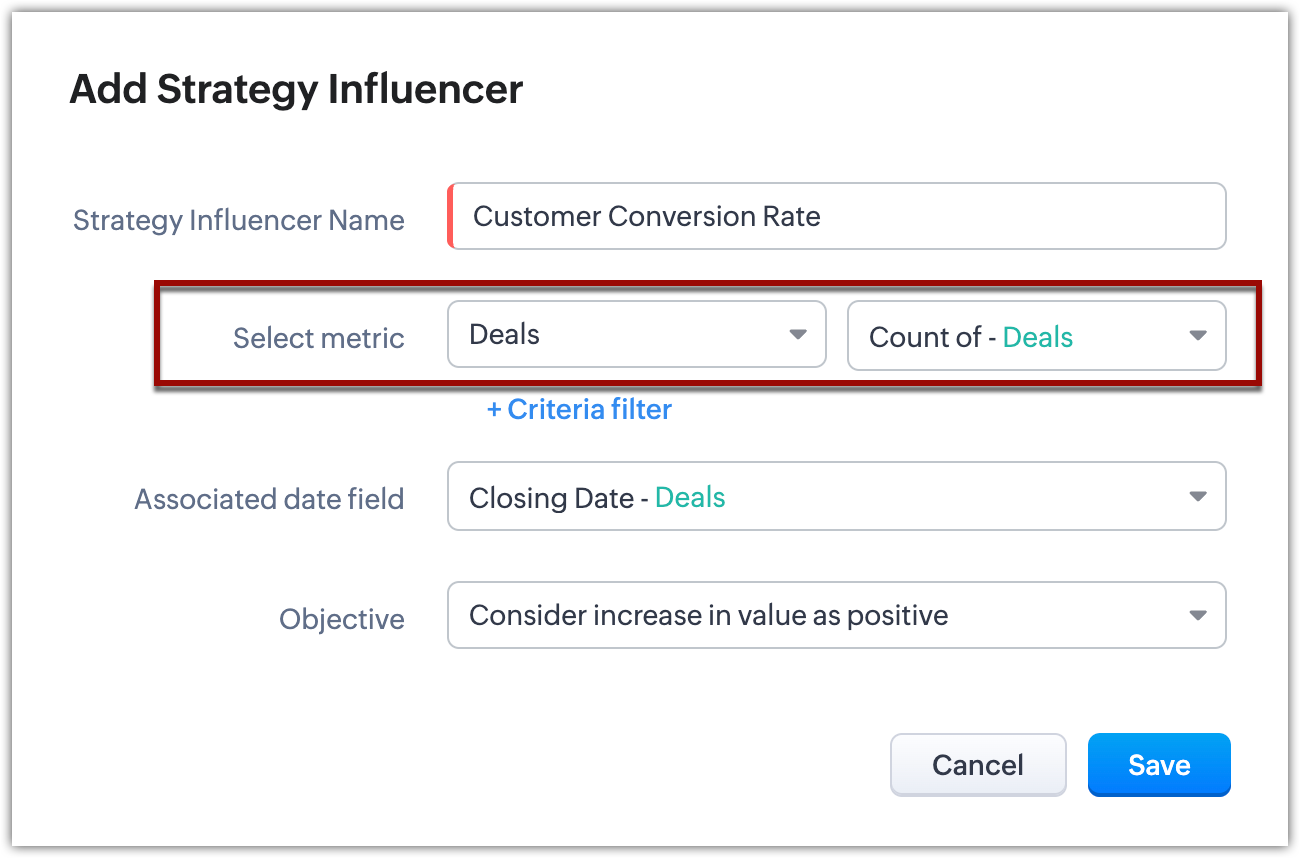Screen dimensions: 1300x858
Task: Click the Strategy Influencer Name text field
Action: [x=838, y=216]
